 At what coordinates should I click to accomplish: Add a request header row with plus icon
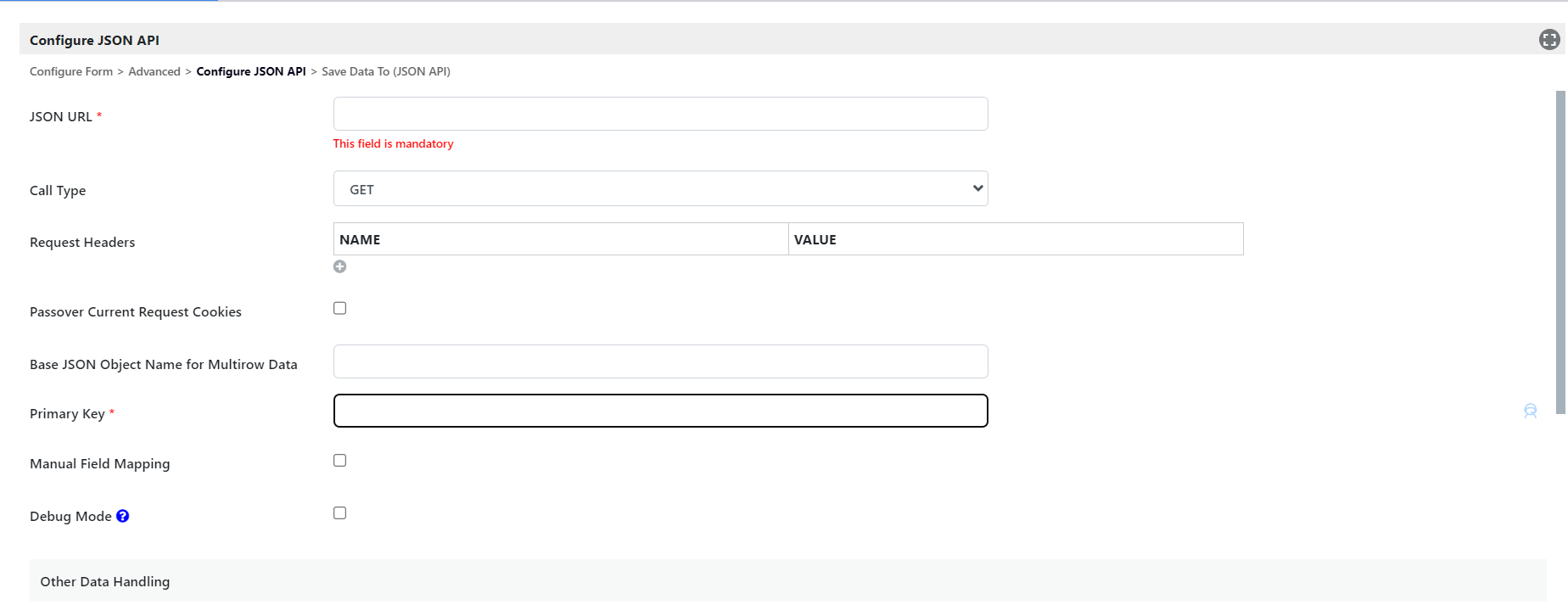(339, 266)
